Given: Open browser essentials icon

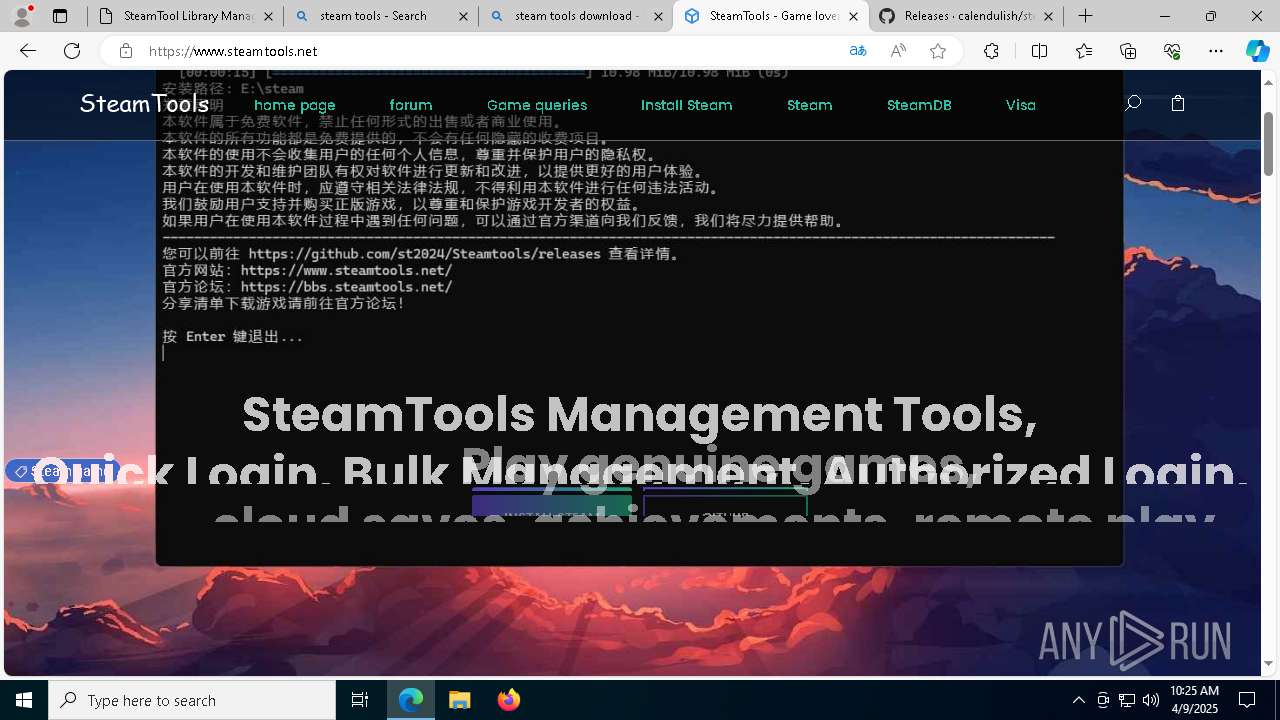Looking at the screenshot, I should 1172,51.
